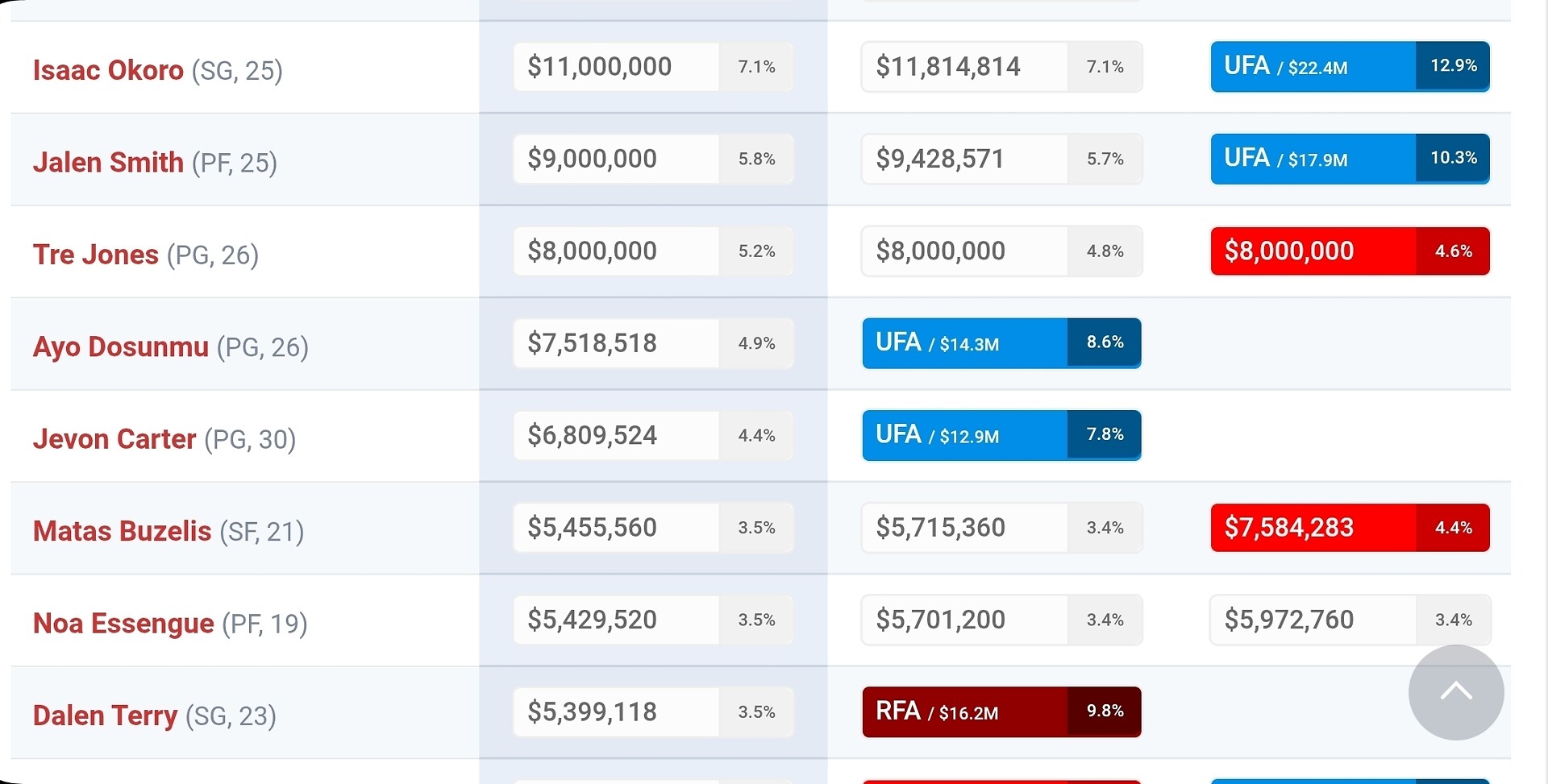The width and height of the screenshot is (1548, 784).
Task: Click Isaac Okoro's UFA / $22.4M badge
Action: point(1349,67)
